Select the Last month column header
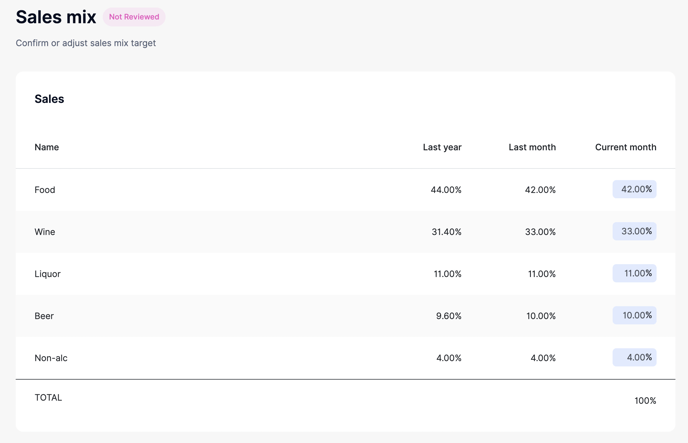This screenshot has width=688, height=443. click(x=532, y=147)
